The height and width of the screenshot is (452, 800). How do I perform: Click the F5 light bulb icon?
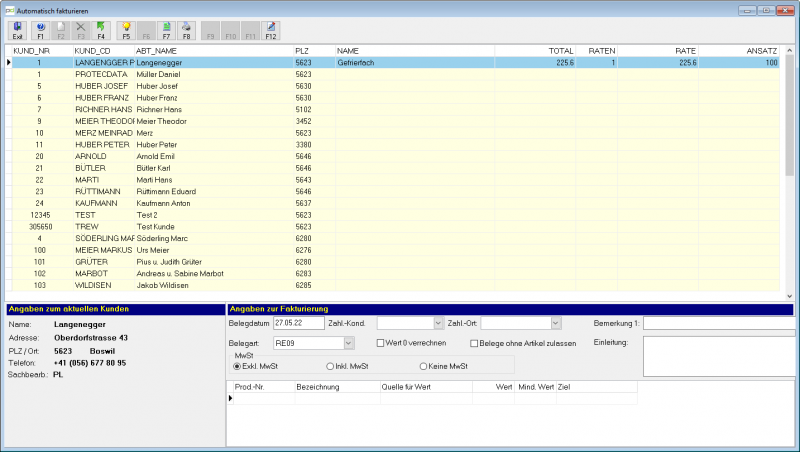pyautogui.click(x=126, y=31)
